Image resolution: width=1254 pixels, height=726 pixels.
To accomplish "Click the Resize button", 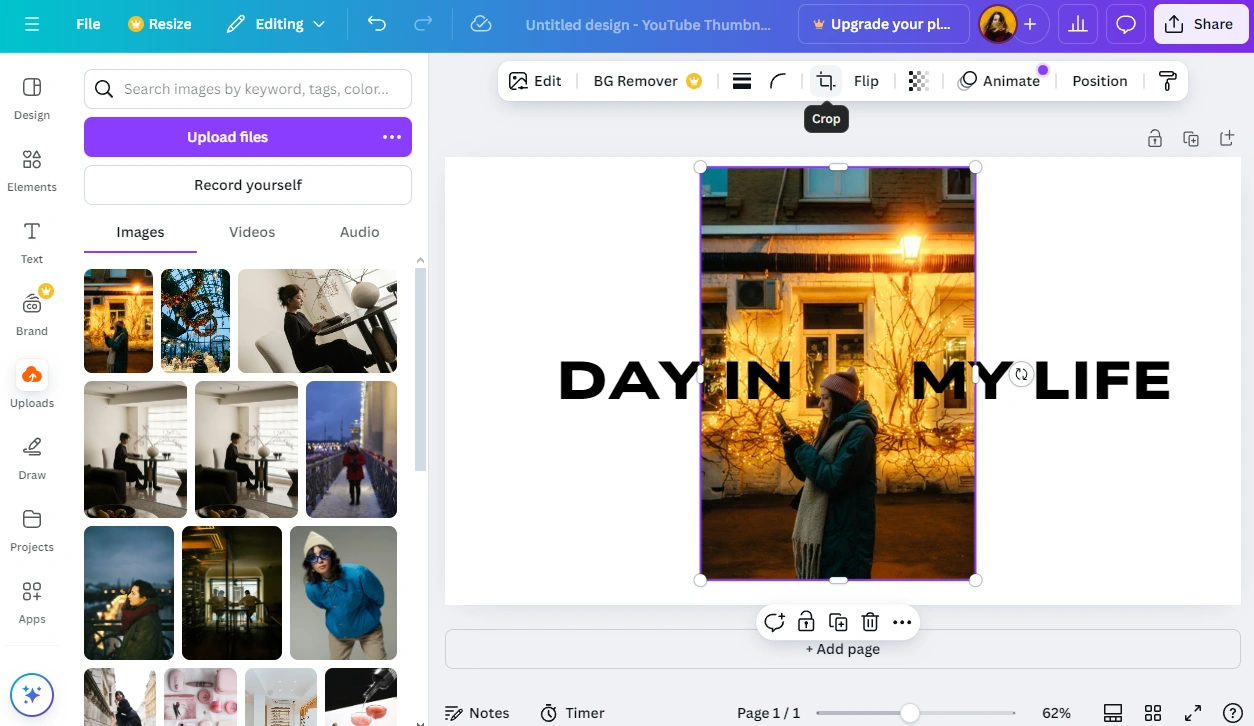I will click(x=160, y=24).
